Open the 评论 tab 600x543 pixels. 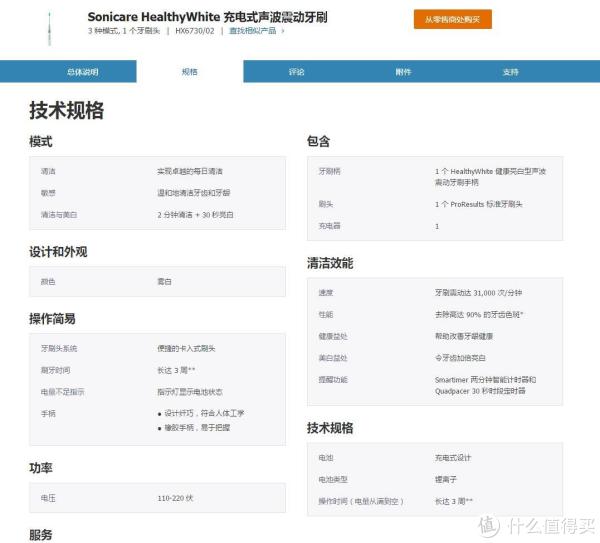296,72
